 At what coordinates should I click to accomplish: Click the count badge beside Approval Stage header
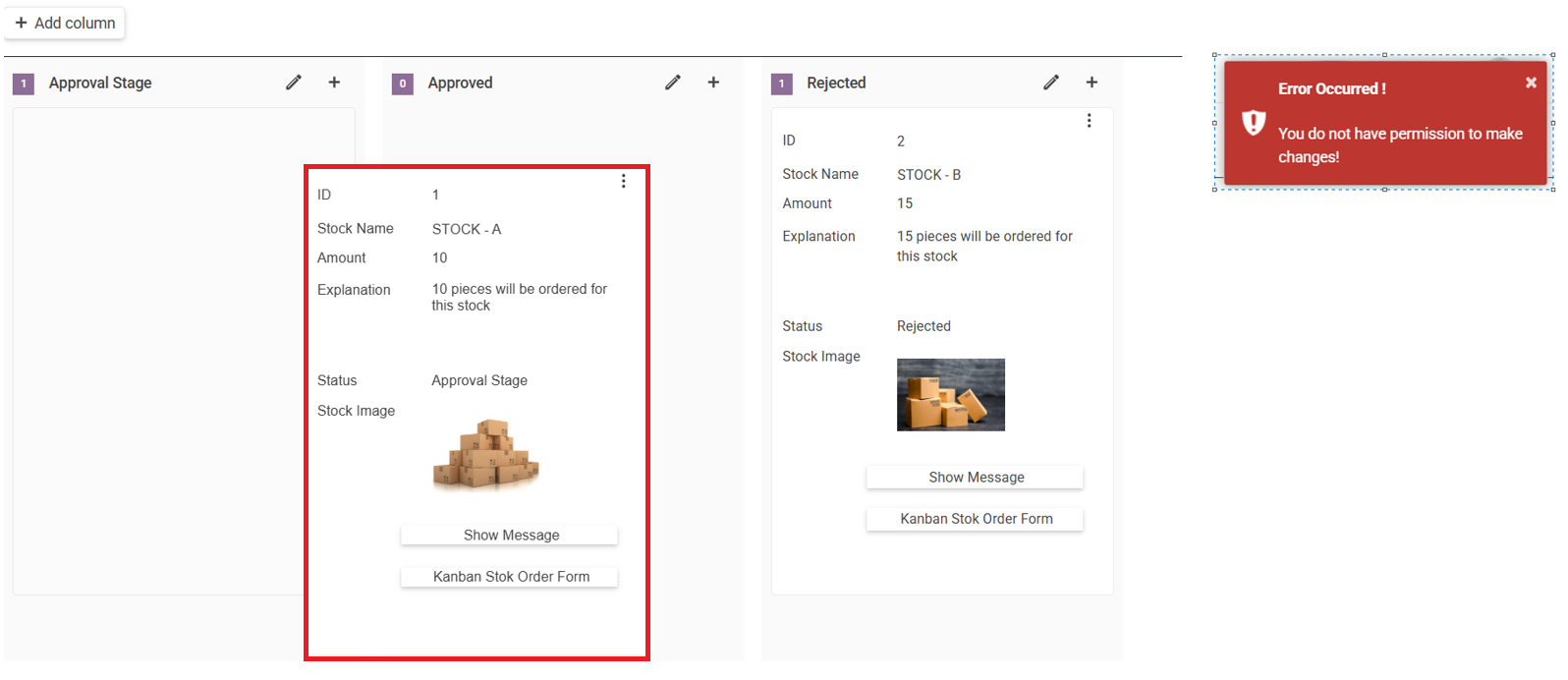24,84
